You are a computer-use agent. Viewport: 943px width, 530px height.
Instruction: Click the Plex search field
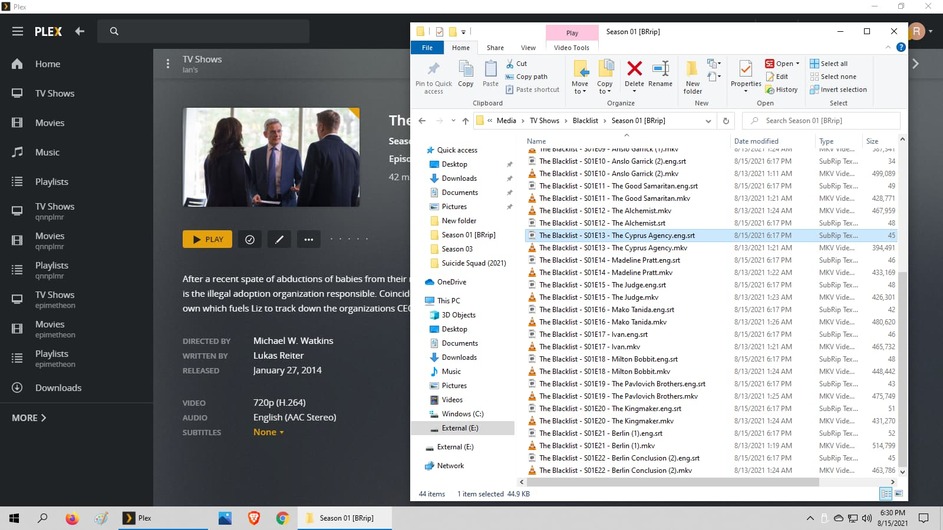click(204, 31)
